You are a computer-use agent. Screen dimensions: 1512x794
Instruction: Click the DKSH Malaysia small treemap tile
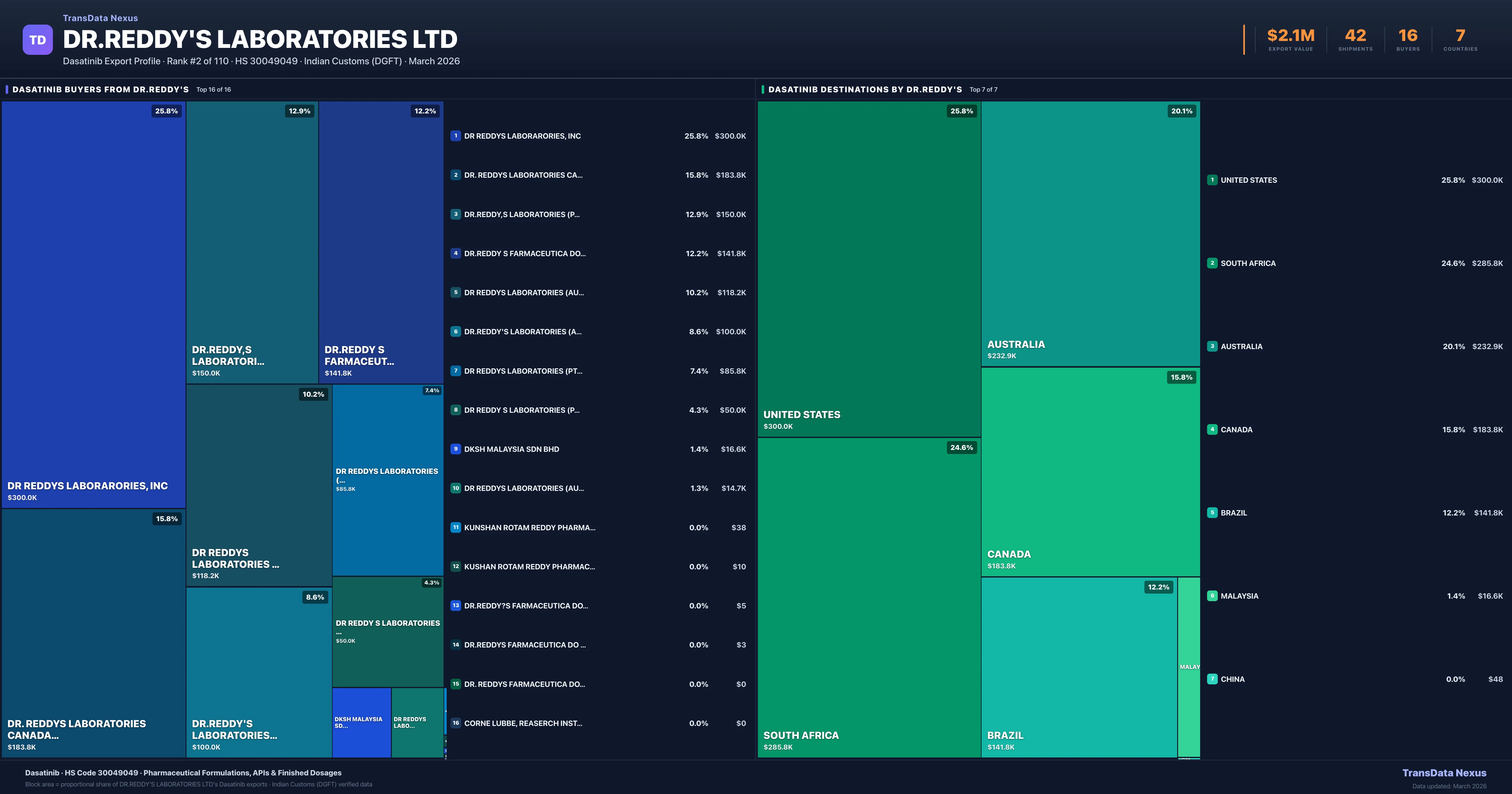[x=362, y=722]
